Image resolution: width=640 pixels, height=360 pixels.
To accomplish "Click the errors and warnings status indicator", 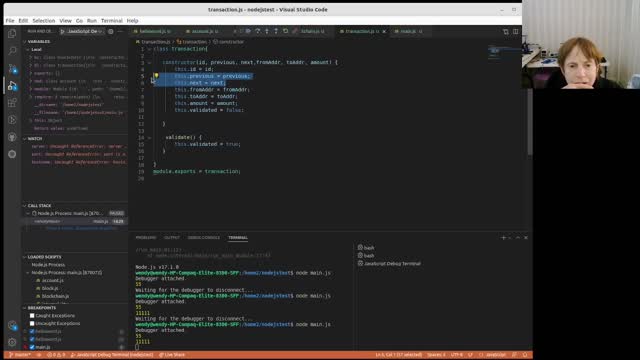I will [56, 355].
